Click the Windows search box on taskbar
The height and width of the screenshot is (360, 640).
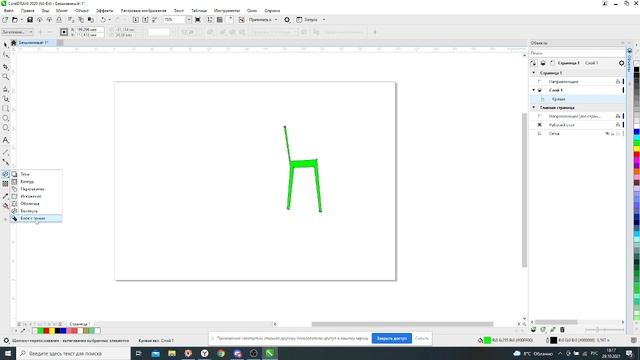pyautogui.click(x=73, y=353)
